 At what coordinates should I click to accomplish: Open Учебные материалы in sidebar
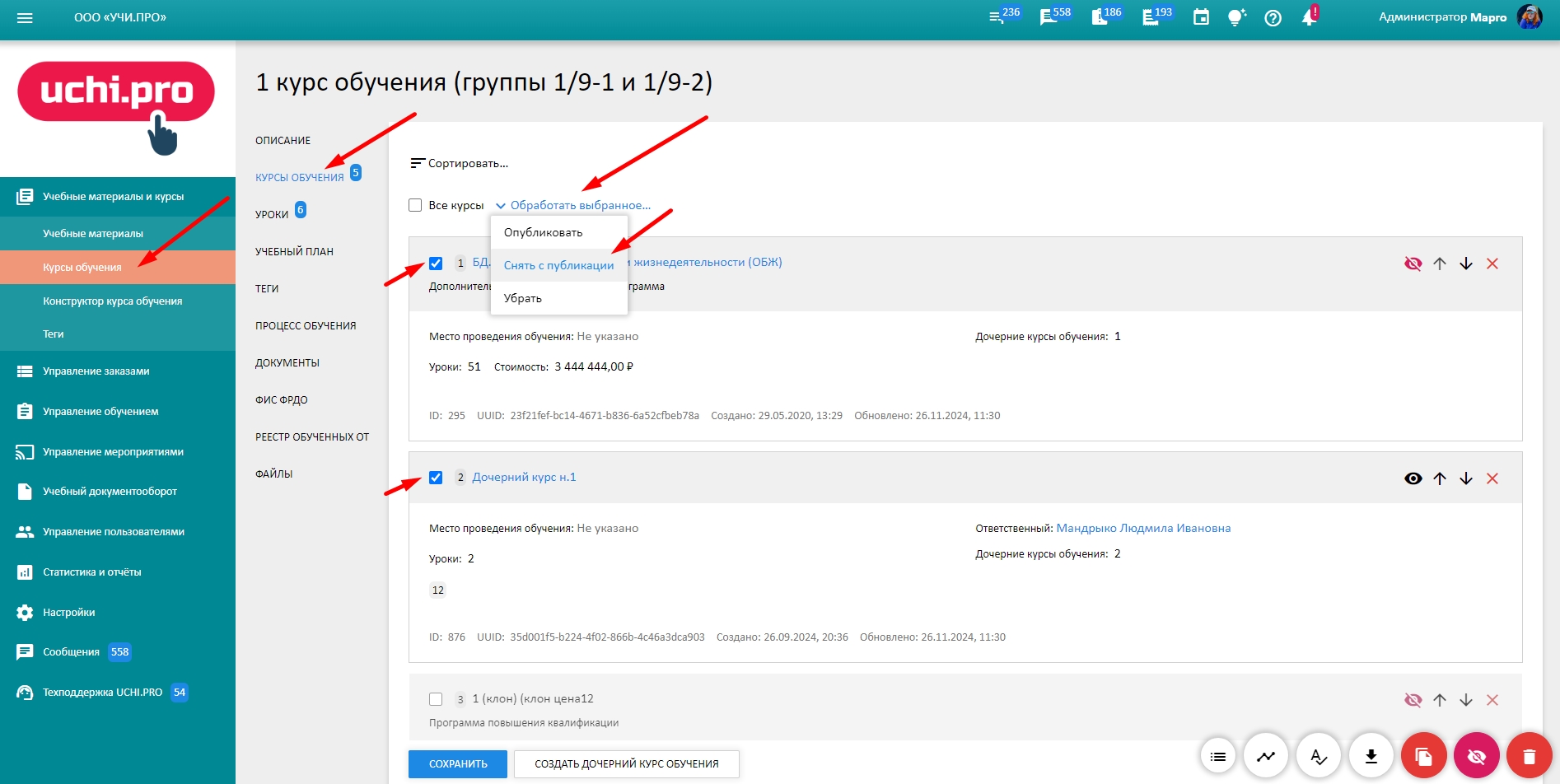click(118, 234)
